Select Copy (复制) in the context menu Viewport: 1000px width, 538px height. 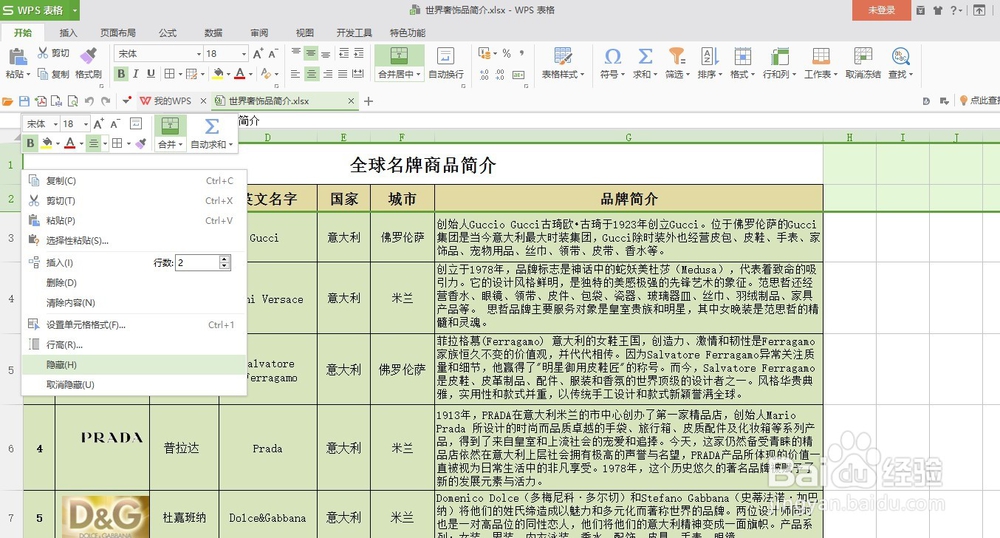134,180
